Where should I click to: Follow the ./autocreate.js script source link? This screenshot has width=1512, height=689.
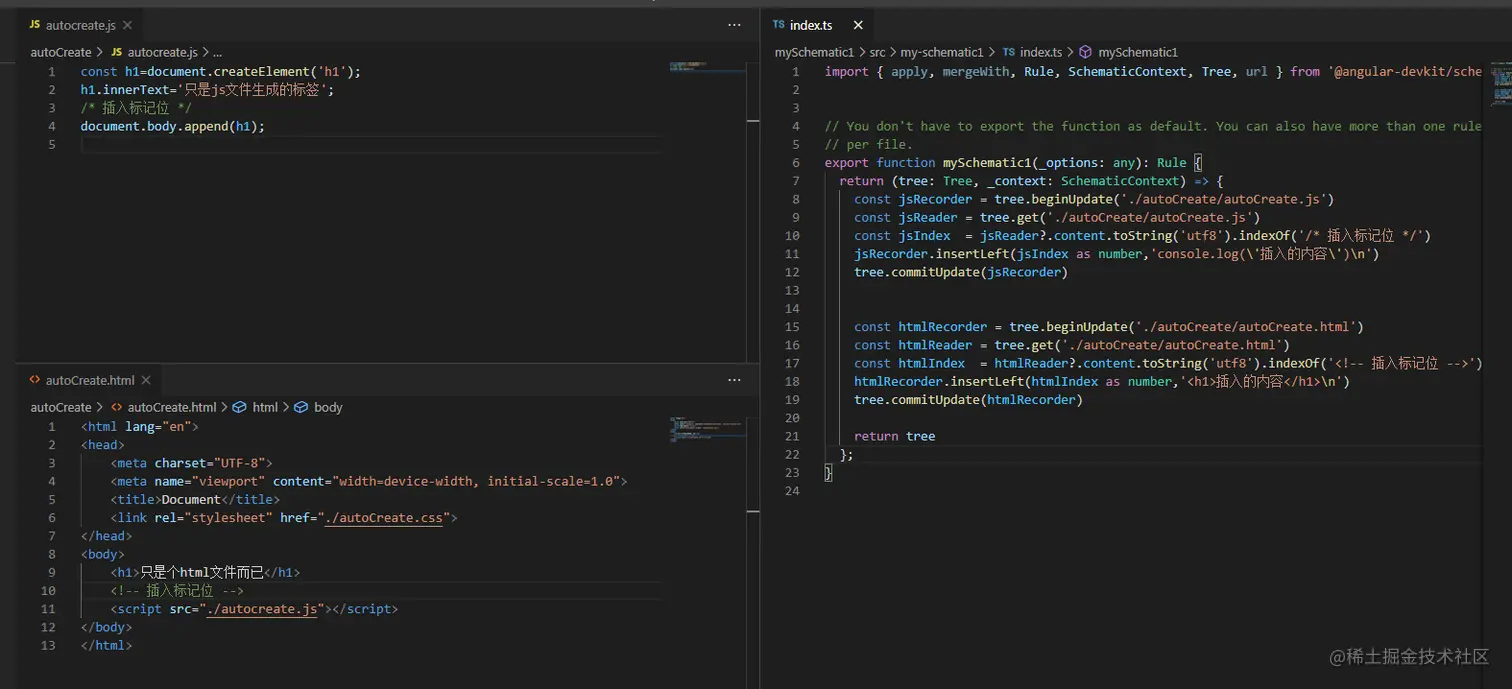click(262, 609)
